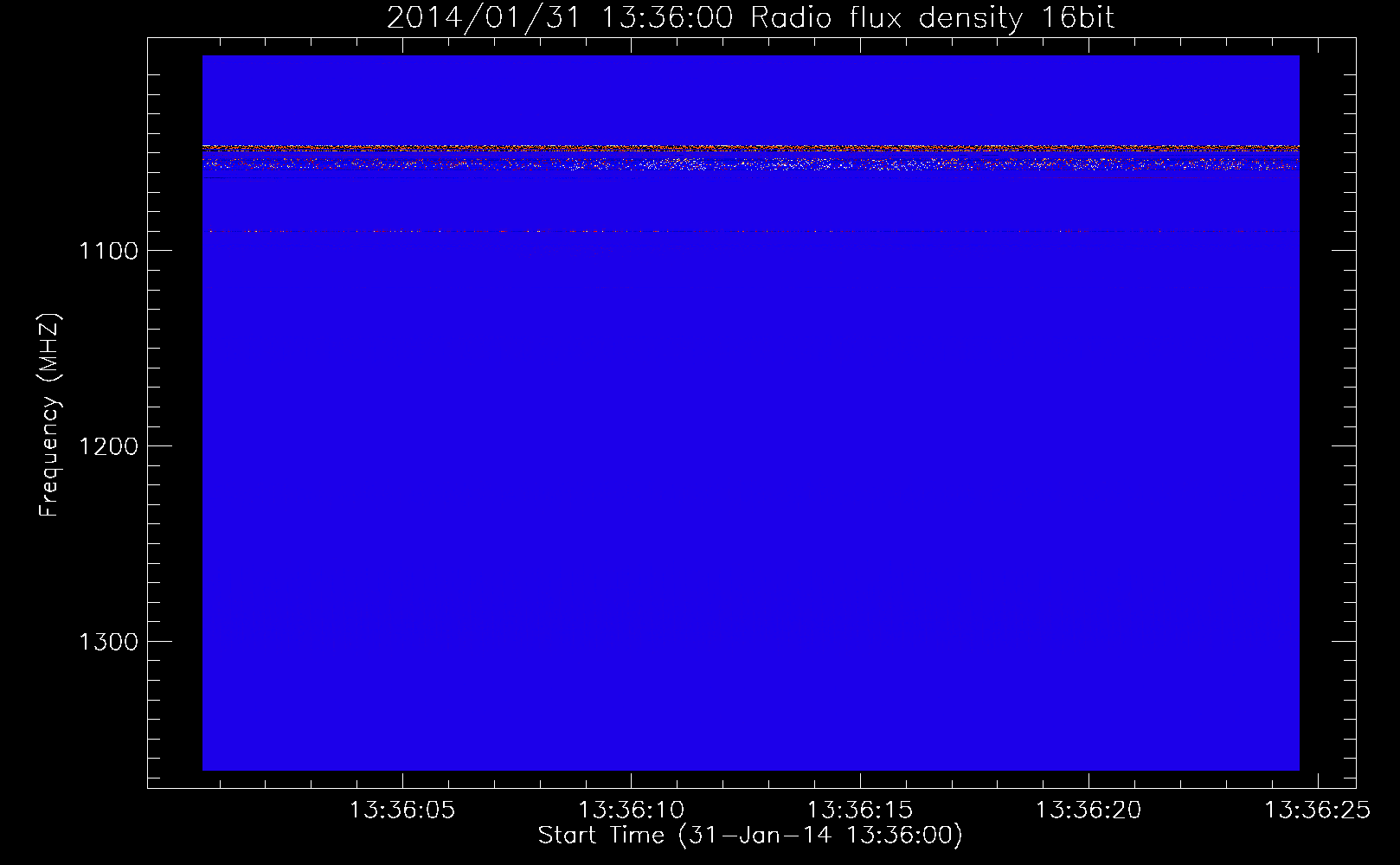Click the '1200' frequency tick label
Screen dimensions: 1400x865
109,446
